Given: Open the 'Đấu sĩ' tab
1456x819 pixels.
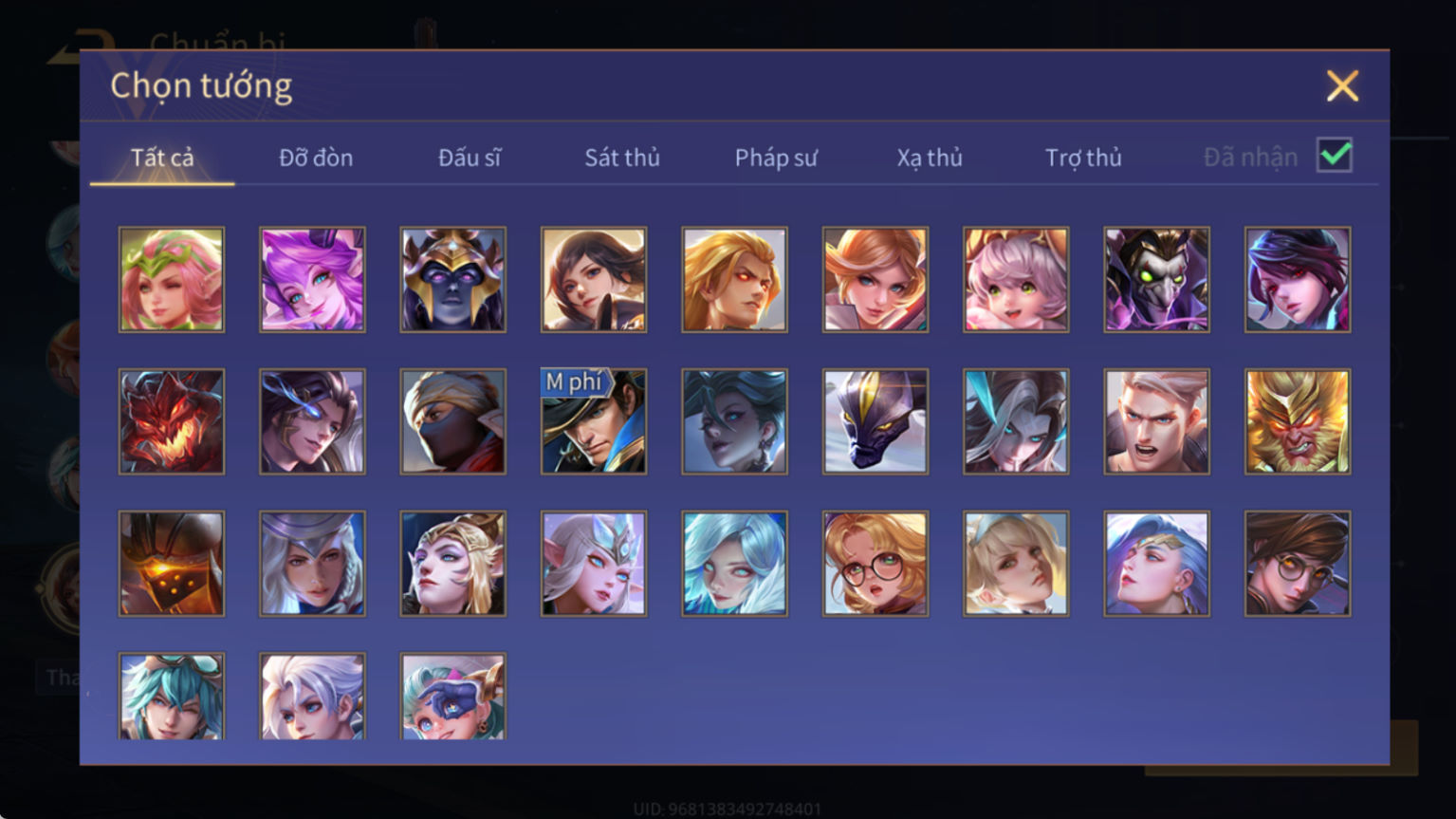Looking at the screenshot, I should [x=470, y=158].
